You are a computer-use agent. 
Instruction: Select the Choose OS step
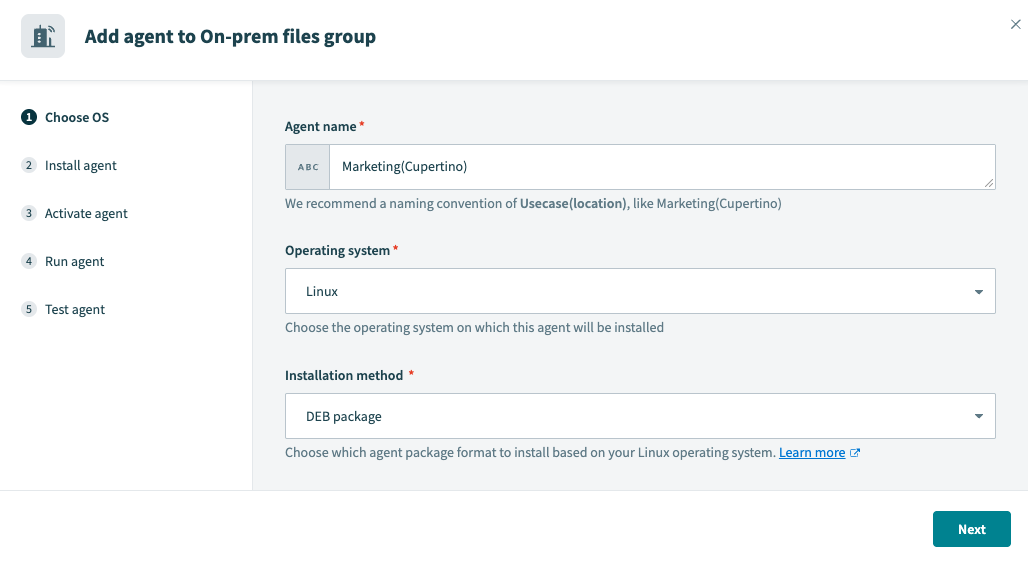click(77, 118)
